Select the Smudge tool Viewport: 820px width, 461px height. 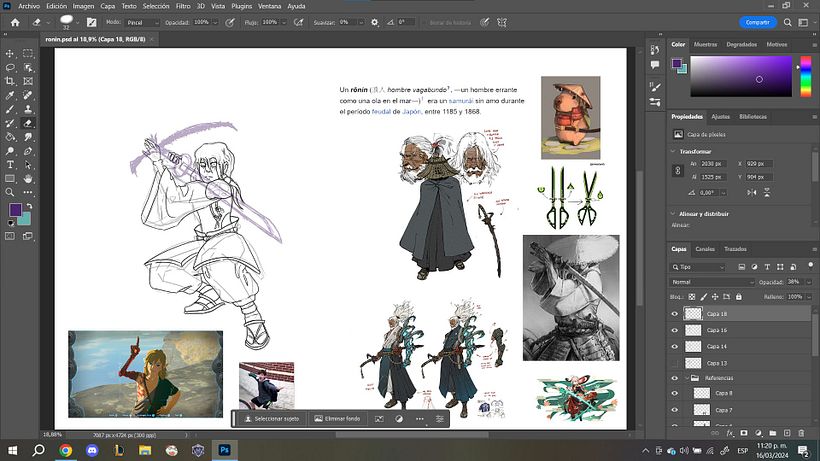pyautogui.click(x=28, y=137)
